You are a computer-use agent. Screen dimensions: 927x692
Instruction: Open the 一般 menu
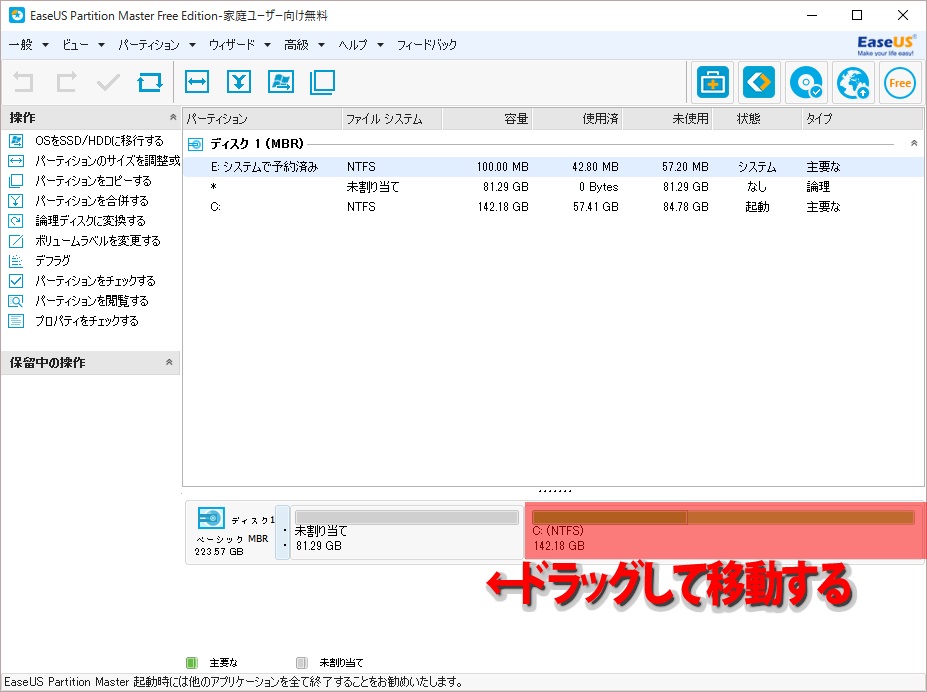[21, 45]
